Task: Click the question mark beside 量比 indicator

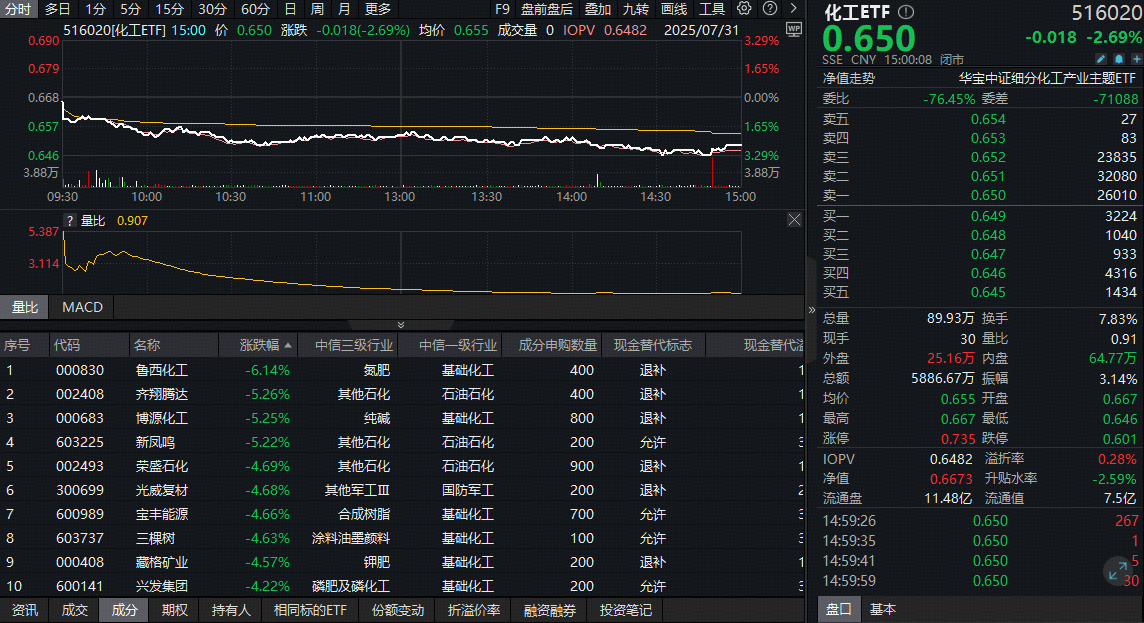Action: pyautogui.click(x=70, y=220)
